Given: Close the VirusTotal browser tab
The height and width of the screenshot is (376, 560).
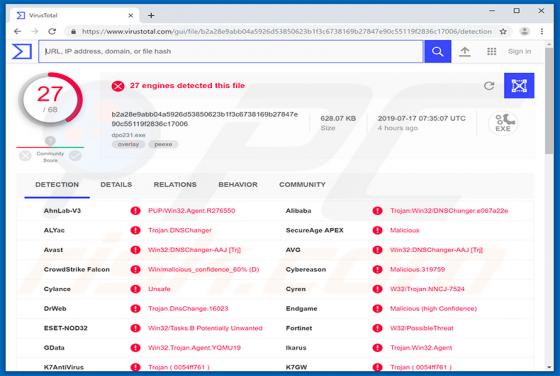Looking at the screenshot, I should click(131, 15).
